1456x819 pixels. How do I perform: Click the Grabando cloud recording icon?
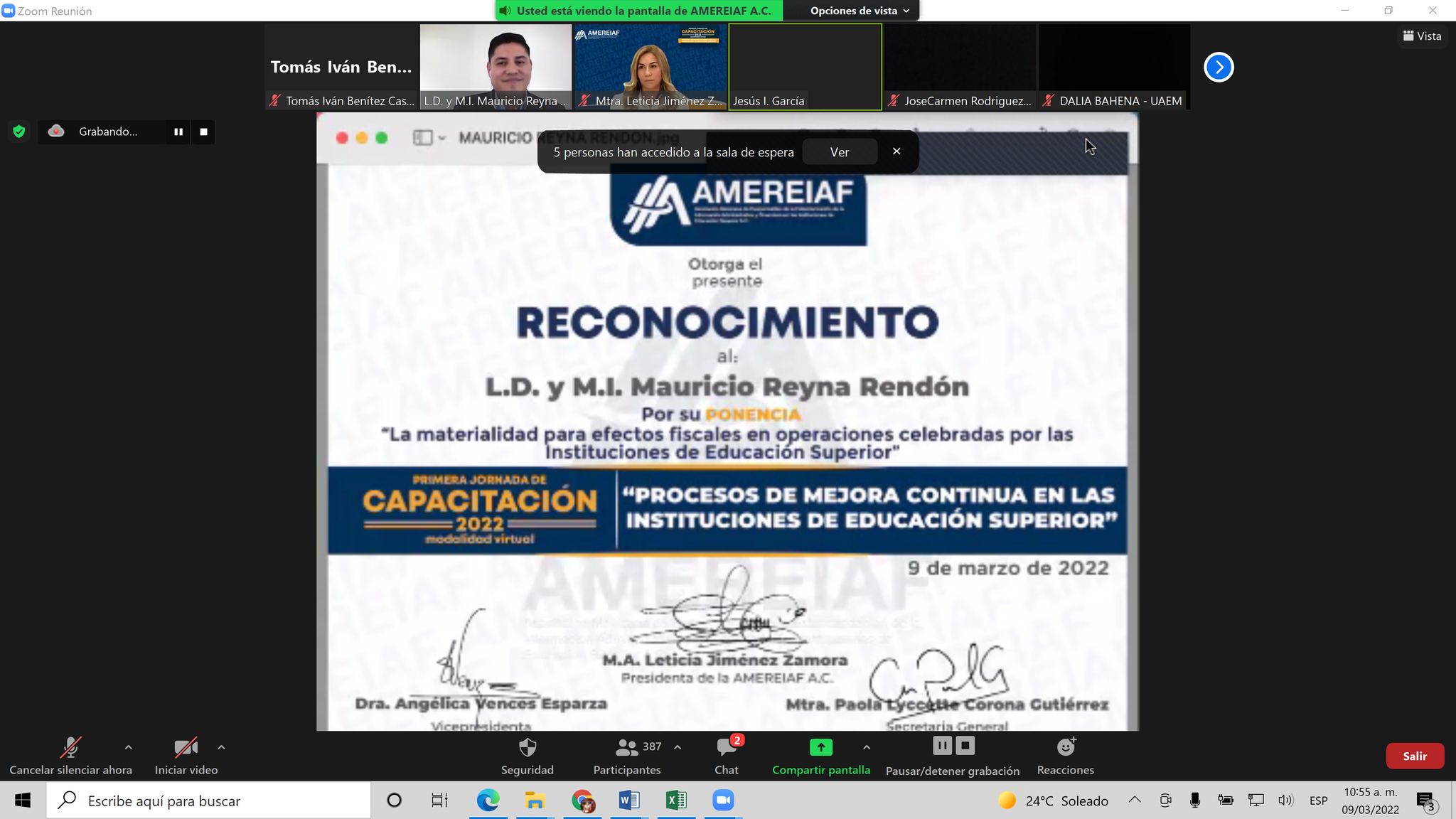tap(56, 131)
